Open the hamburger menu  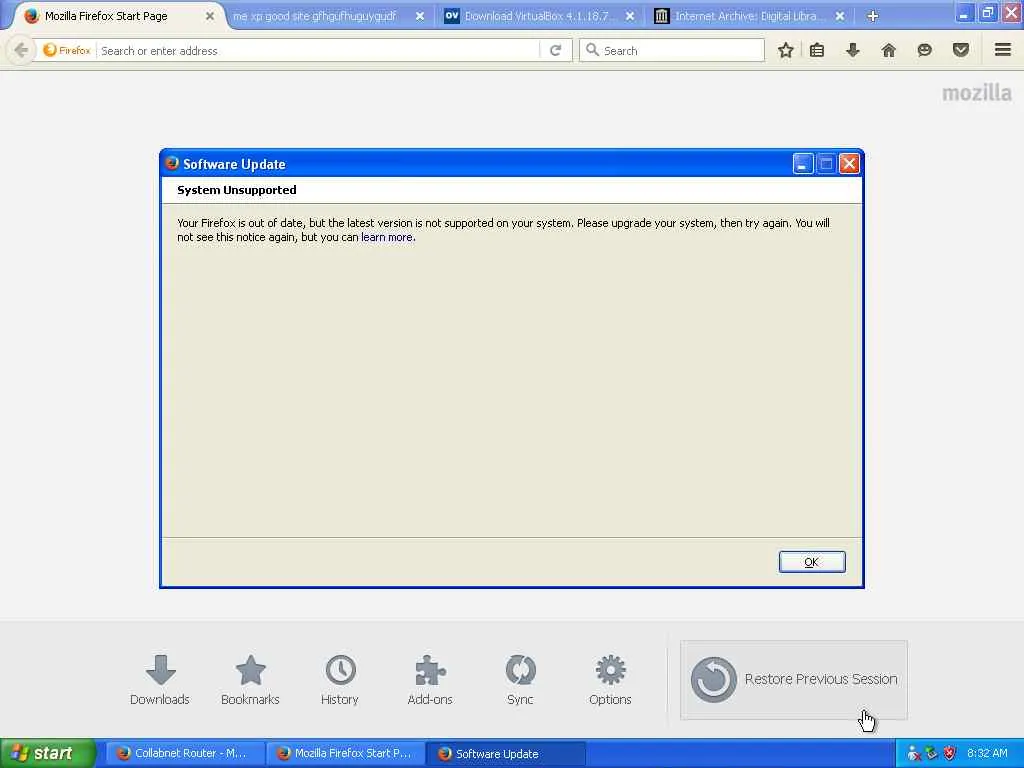point(1002,50)
